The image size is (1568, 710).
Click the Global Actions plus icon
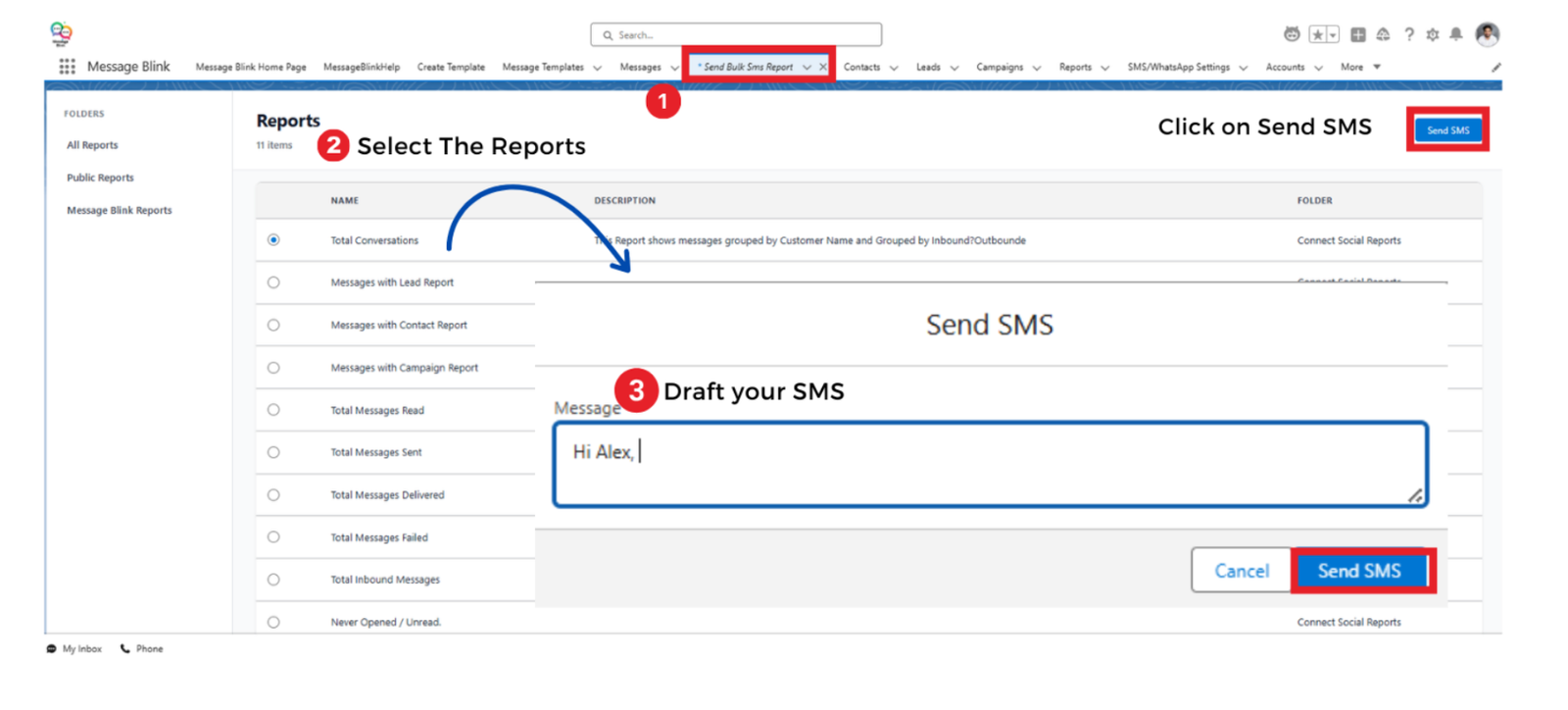click(x=1358, y=35)
